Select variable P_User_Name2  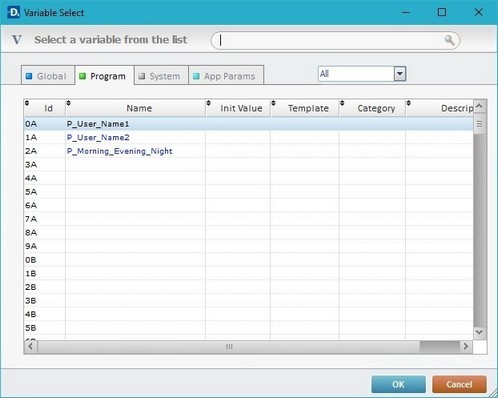coord(98,137)
